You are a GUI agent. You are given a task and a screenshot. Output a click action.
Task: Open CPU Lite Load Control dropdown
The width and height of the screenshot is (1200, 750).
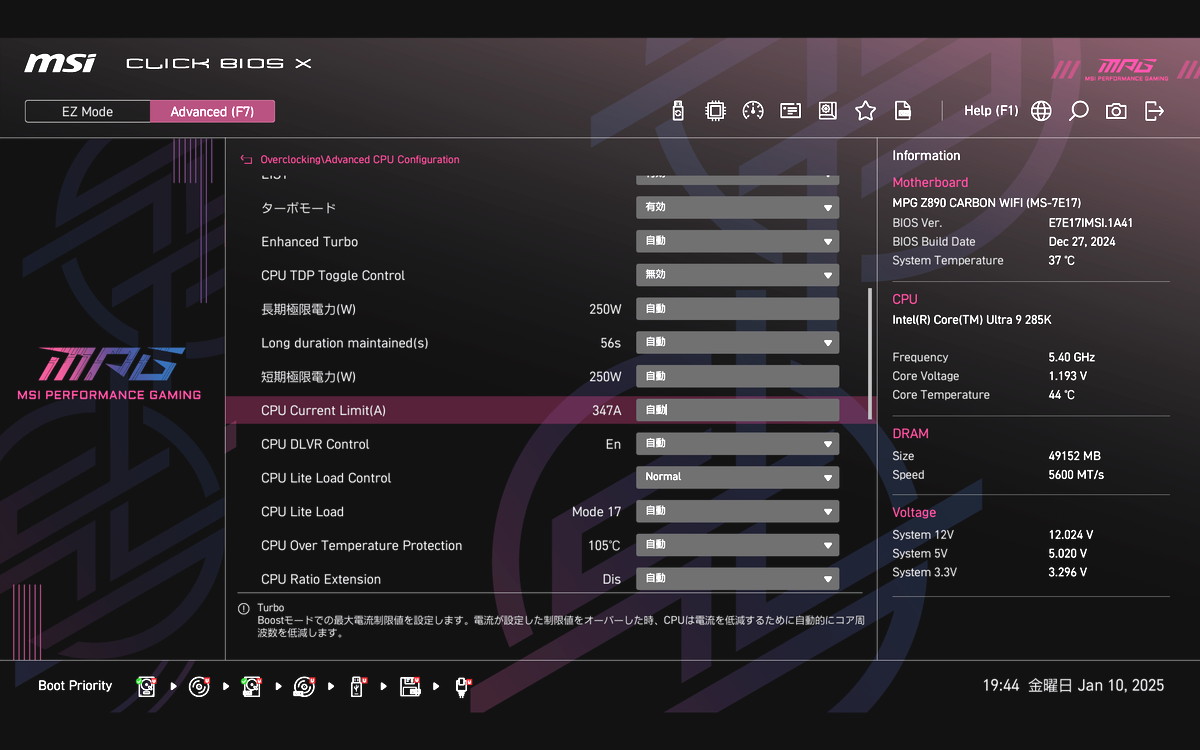[738, 478]
